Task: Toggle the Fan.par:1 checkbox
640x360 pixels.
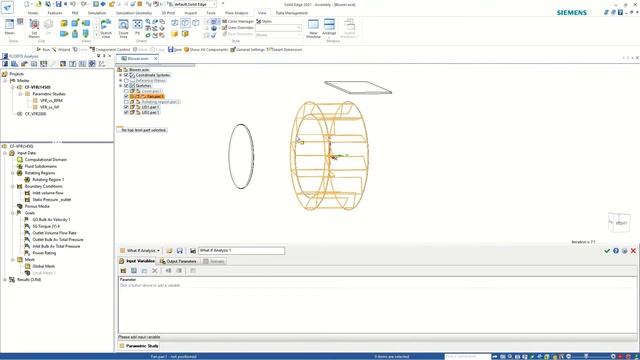Action: [x=126, y=96]
